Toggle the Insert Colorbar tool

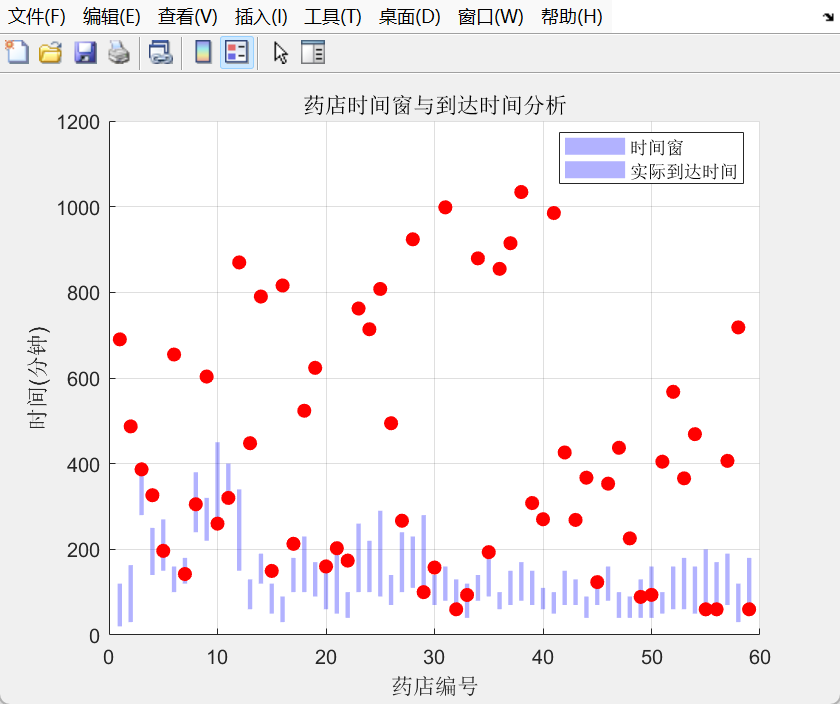(x=203, y=53)
